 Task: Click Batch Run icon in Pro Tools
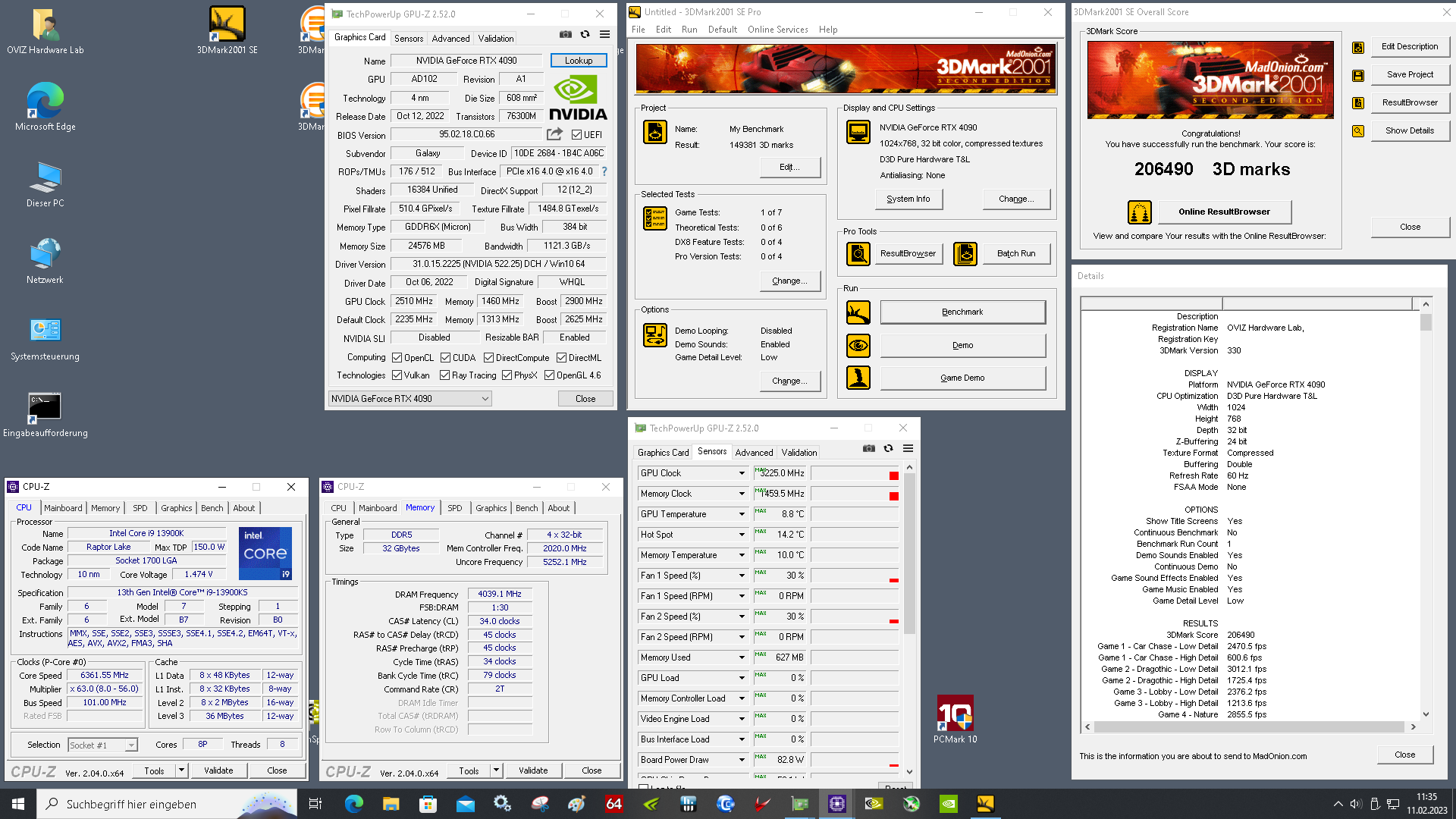click(x=965, y=254)
